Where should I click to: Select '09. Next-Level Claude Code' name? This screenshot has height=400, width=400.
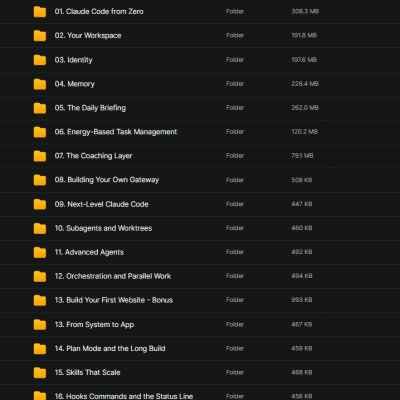tap(101, 204)
